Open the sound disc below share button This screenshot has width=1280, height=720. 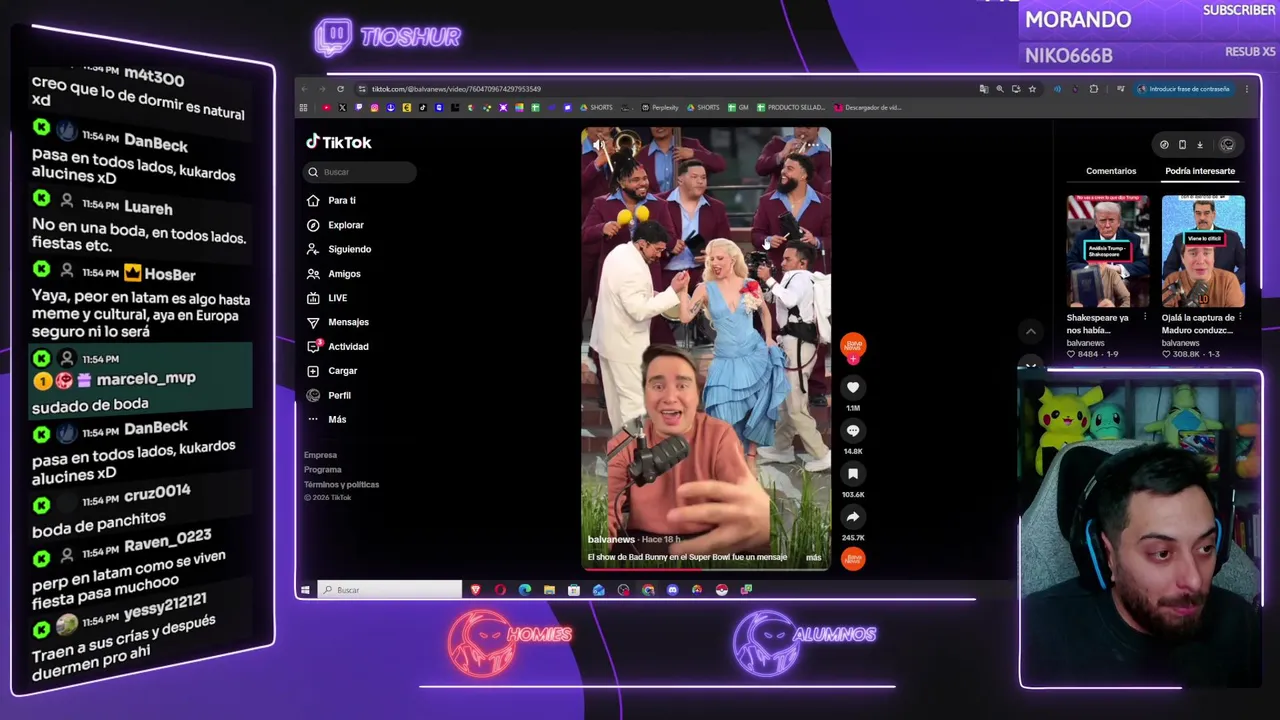853,559
